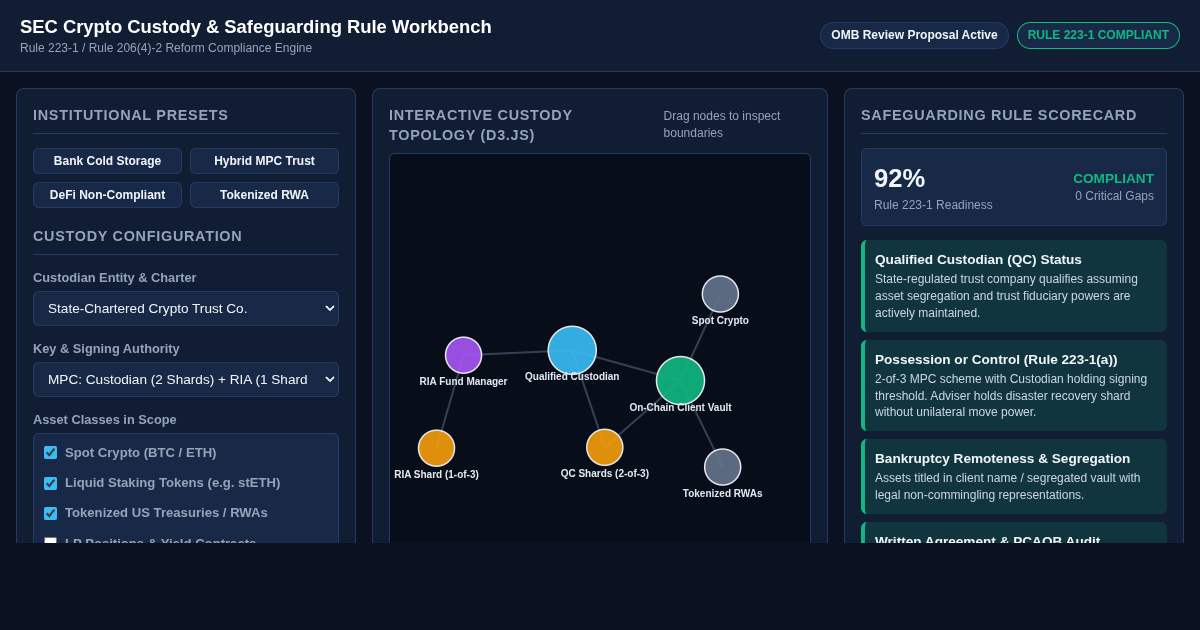Apply the Hybrid MPC Trust preset
The height and width of the screenshot is (630, 1200).
pyautogui.click(x=264, y=161)
